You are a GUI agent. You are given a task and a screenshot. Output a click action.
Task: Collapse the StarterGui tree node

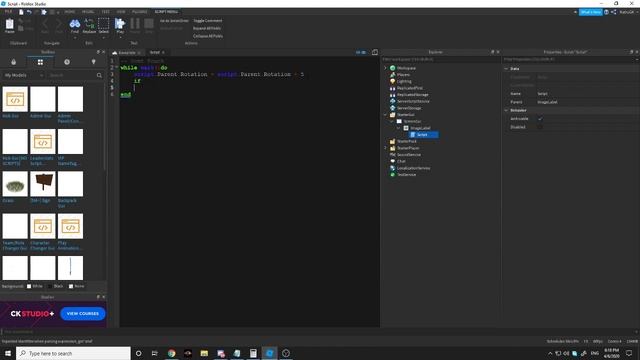(385, 115)
